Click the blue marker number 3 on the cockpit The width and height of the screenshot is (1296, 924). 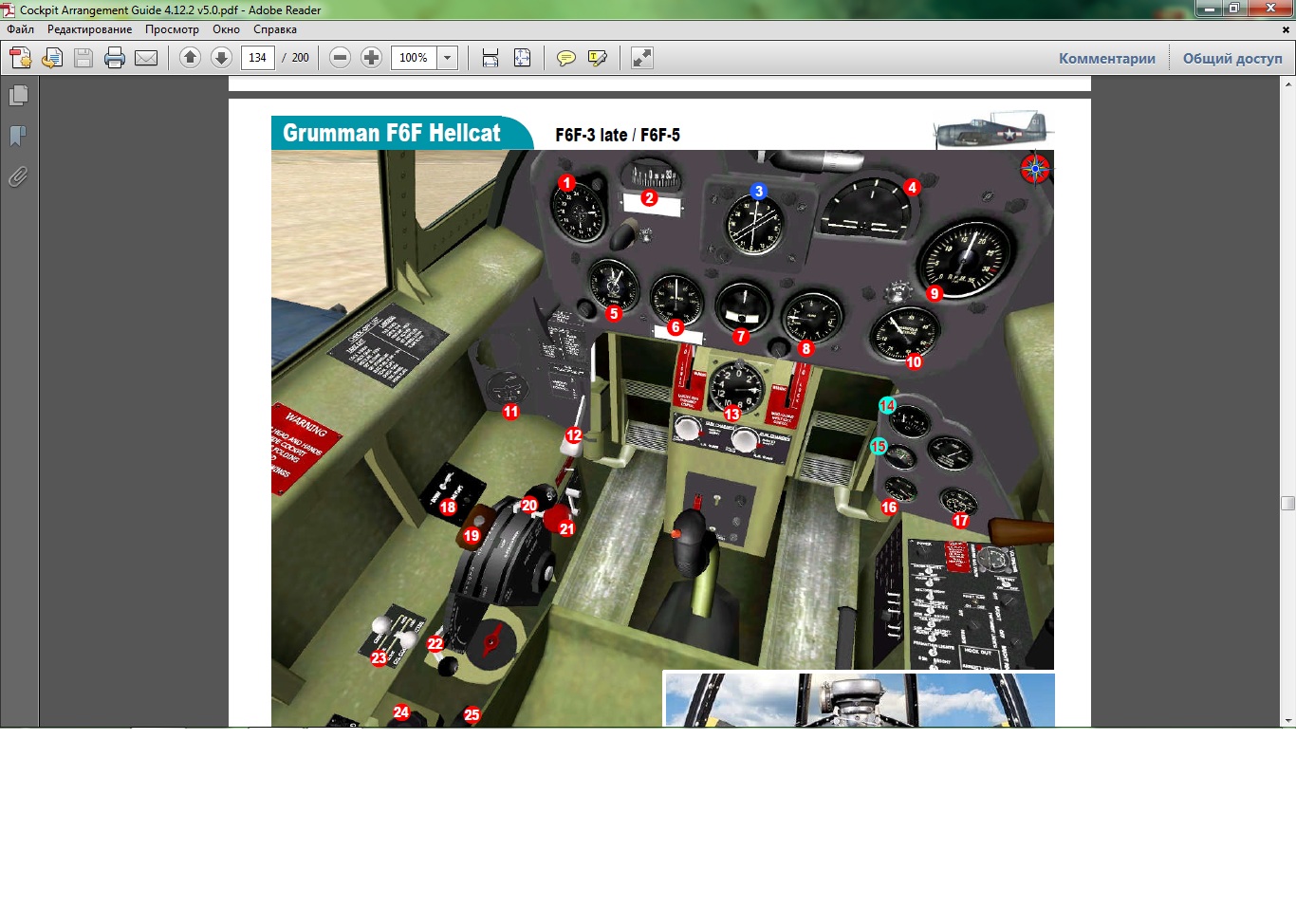[758, 192]
